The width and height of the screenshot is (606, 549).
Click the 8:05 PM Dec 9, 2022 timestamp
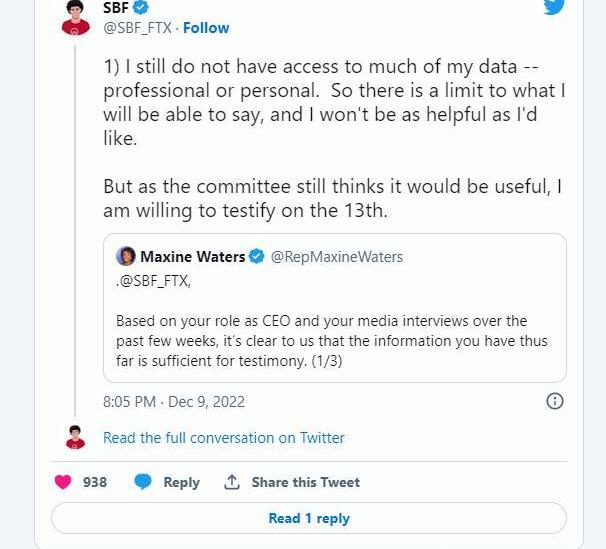(173, 402)
